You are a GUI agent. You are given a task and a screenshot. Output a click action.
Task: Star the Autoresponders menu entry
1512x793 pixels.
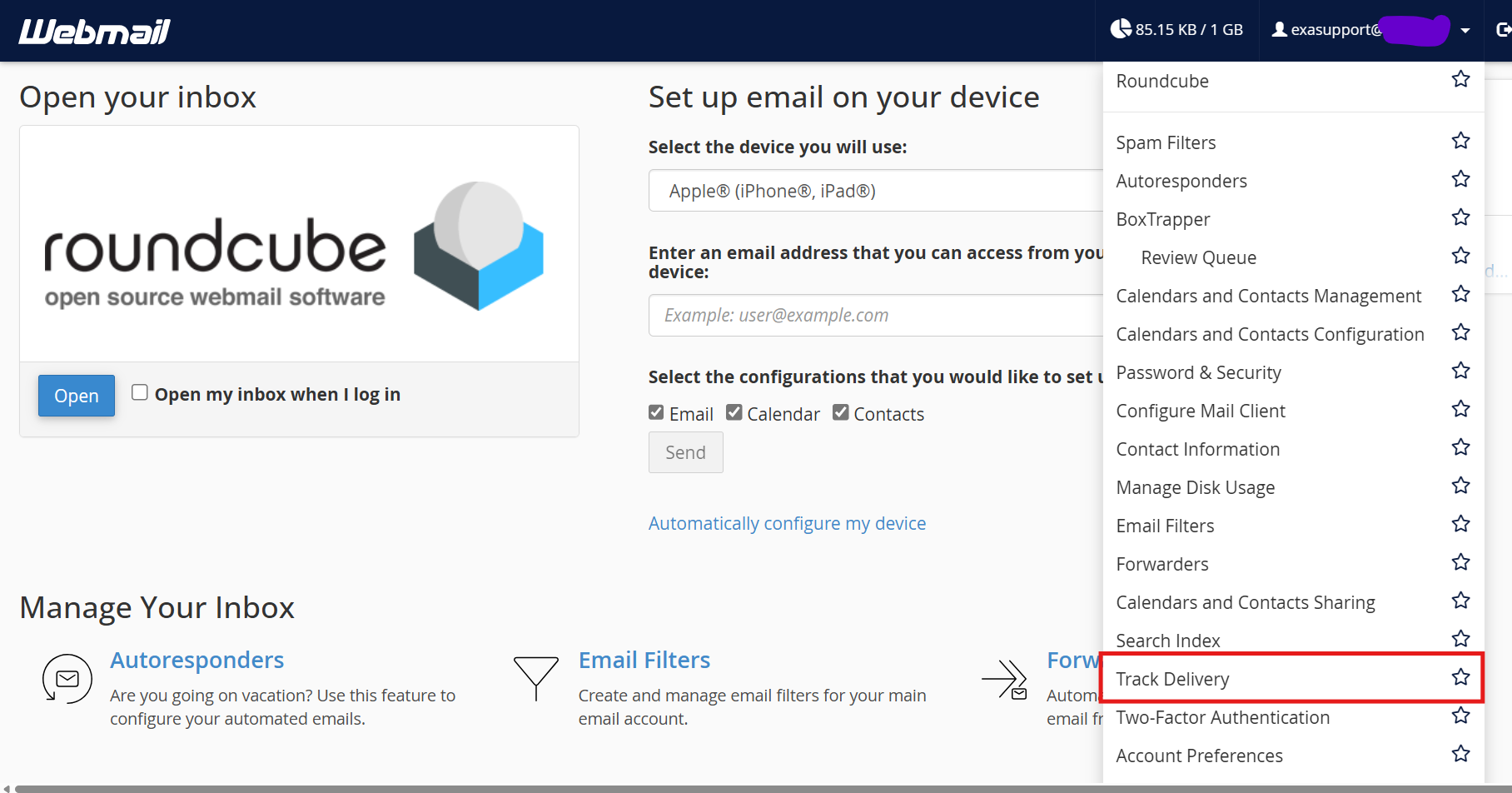tap(1460, 179)
